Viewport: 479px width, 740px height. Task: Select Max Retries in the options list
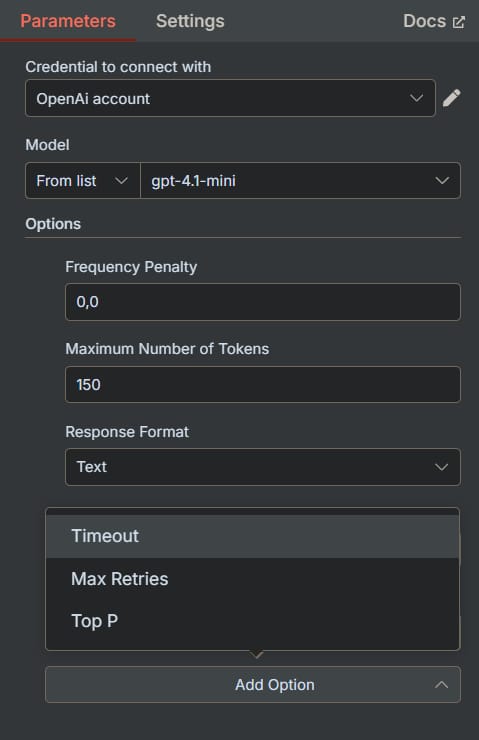click(252, 579)
